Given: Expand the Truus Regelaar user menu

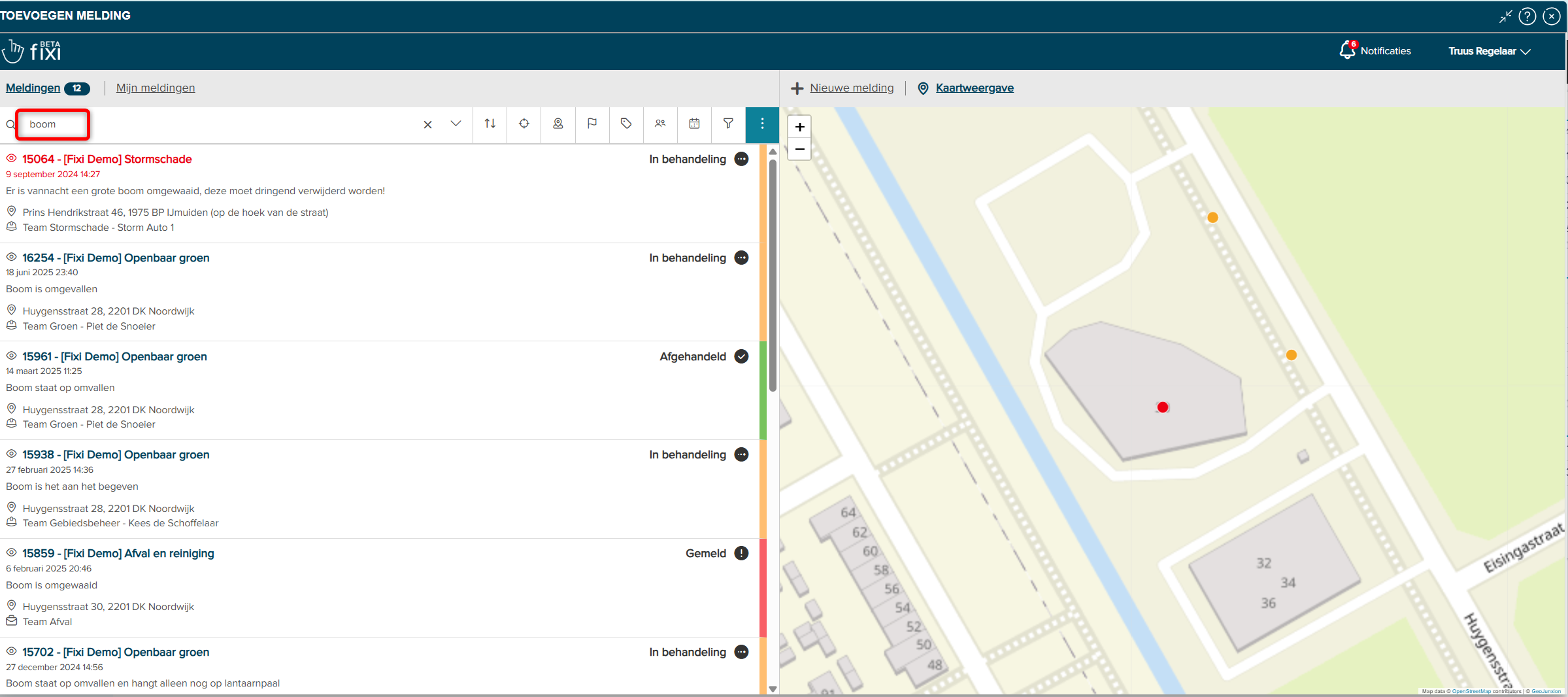Looking at the screenshot, I should [x=1490, y=51].
